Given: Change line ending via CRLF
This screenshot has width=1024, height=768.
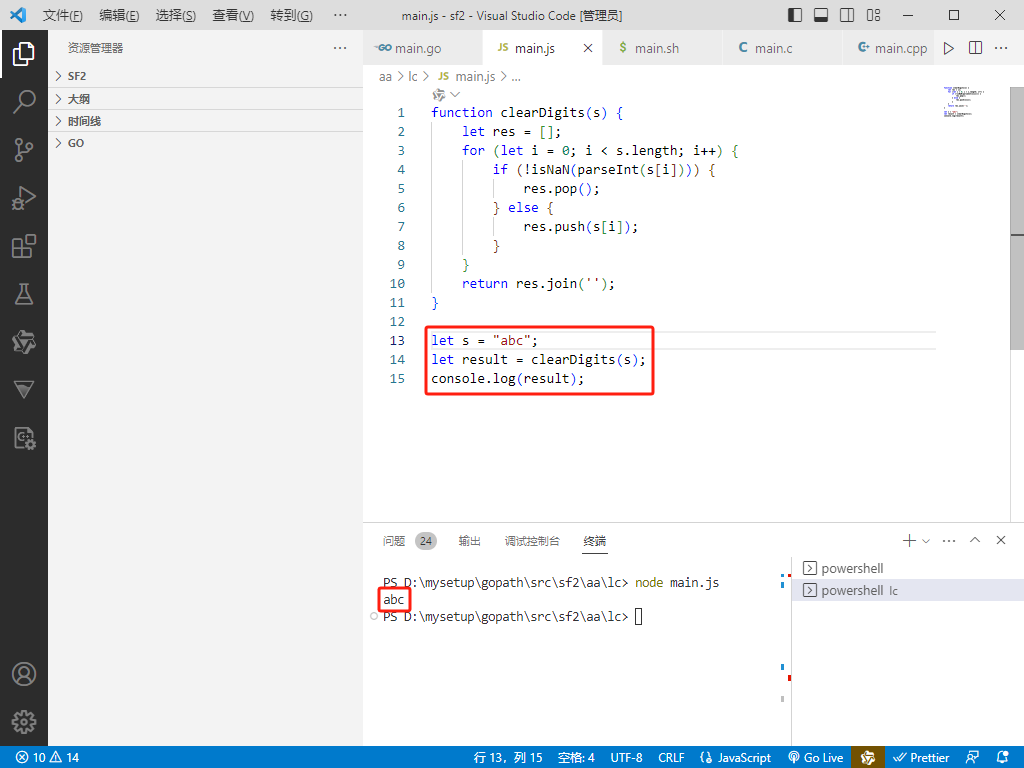Looking at the screenshot, I should click(671, 758).
